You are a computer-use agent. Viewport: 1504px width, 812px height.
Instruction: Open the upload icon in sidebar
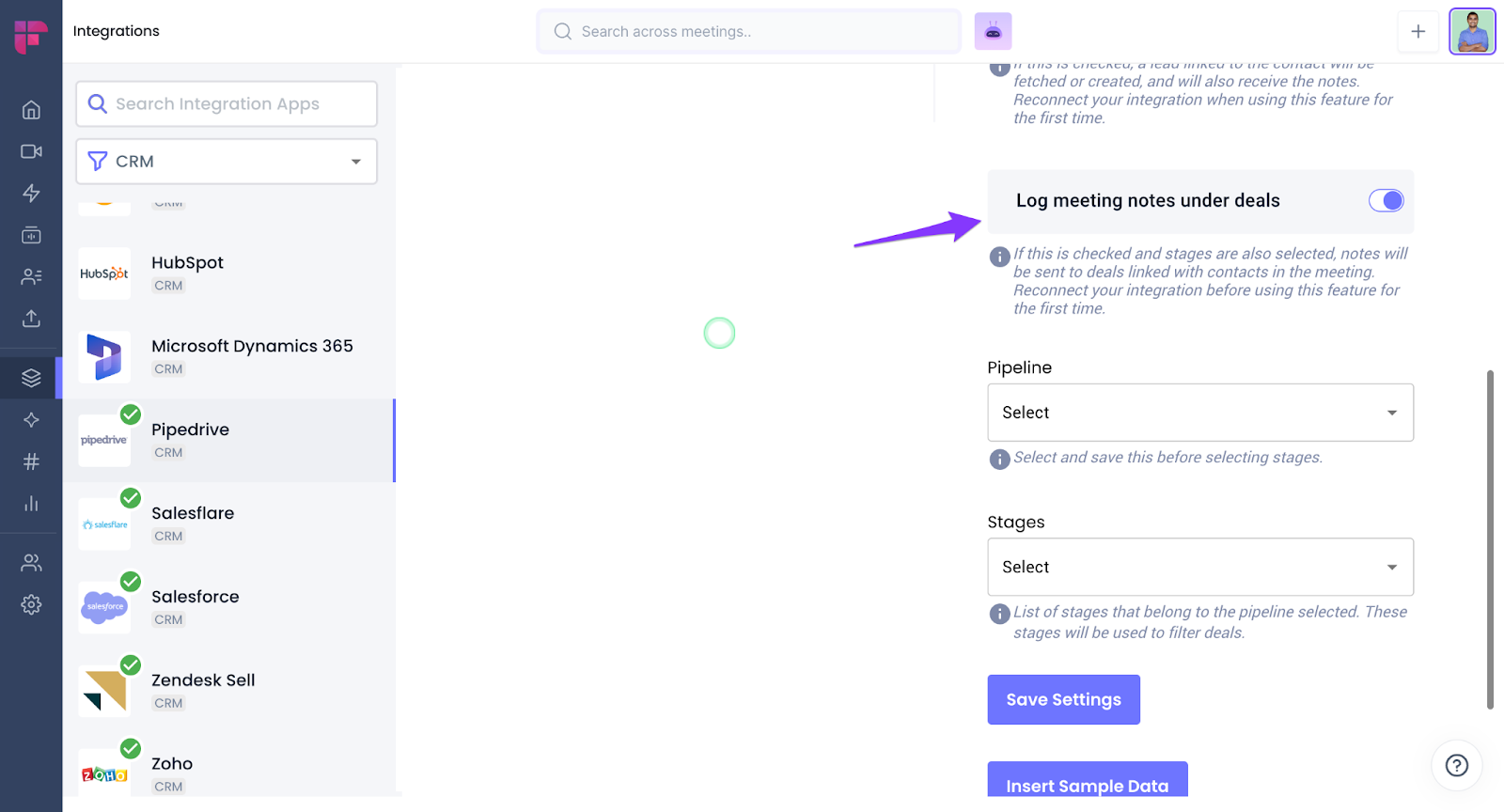click(x=31, y=319)
